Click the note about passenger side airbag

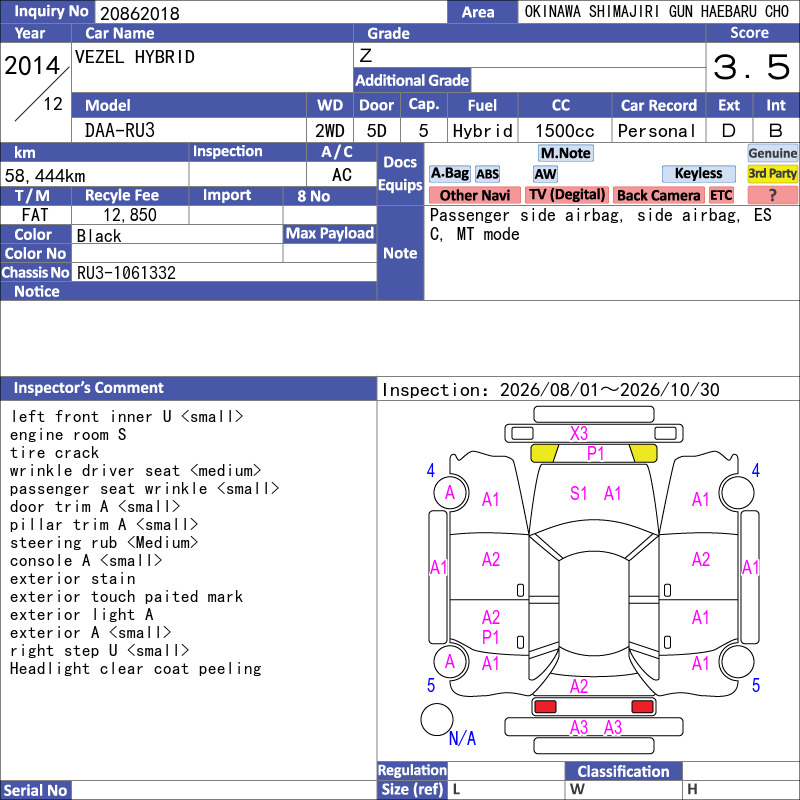[x=600, y=225]
